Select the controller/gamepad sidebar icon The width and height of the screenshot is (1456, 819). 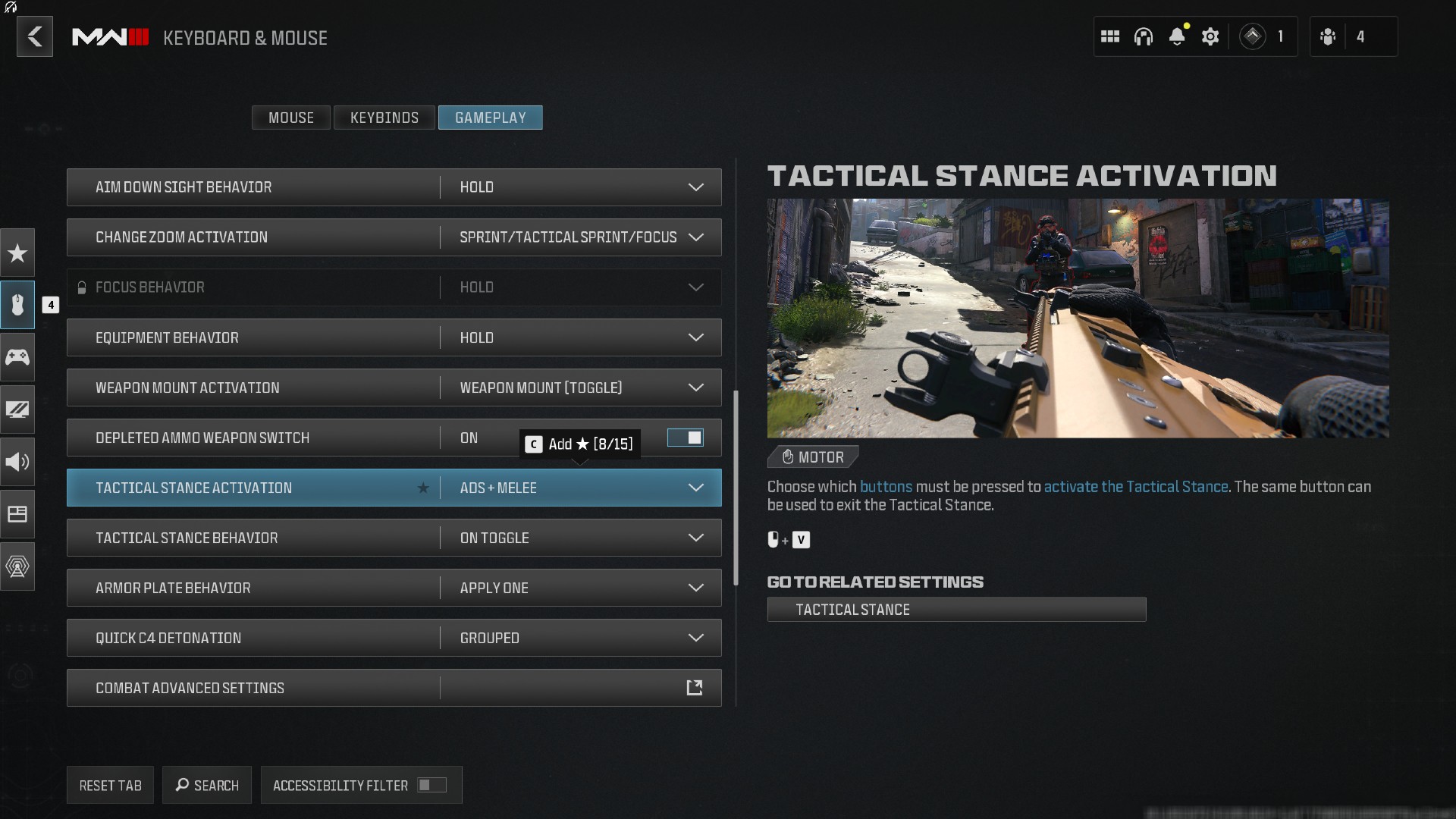20,357
